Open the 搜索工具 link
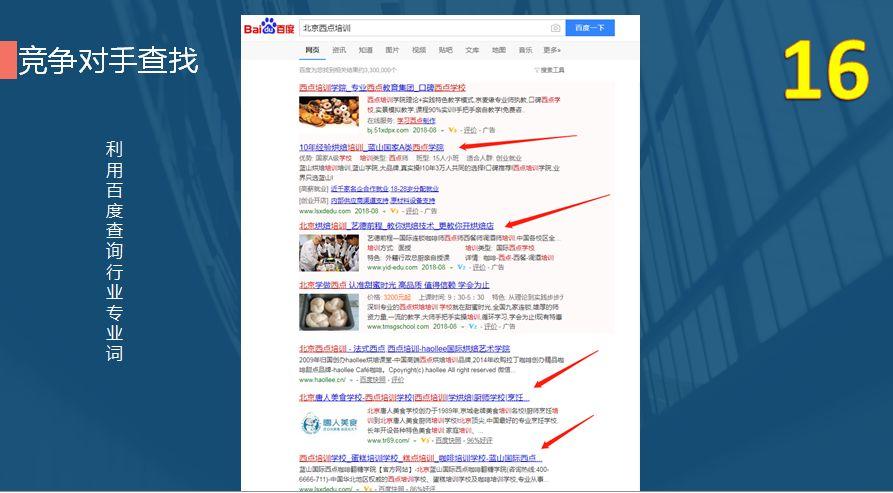 click(x=552, y=70)
